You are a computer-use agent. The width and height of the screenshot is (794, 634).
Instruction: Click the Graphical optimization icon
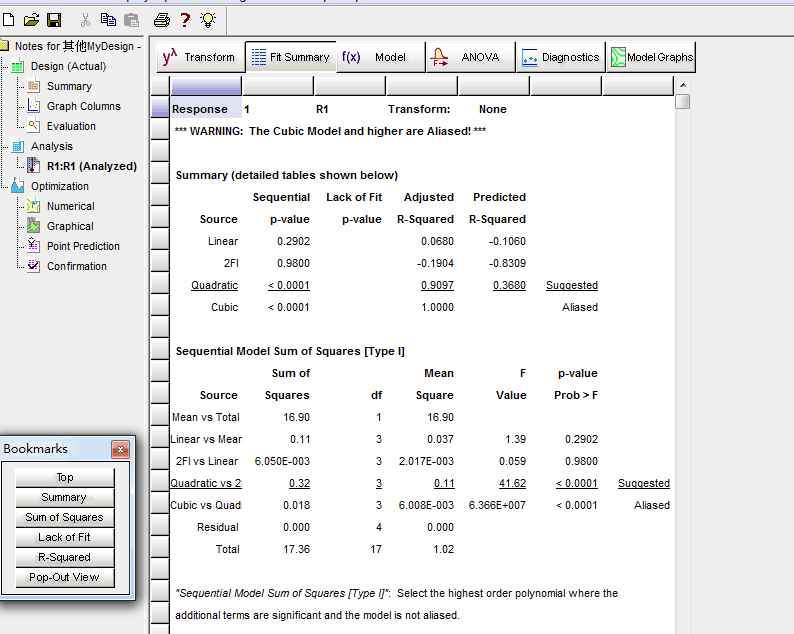pos(33,226)
